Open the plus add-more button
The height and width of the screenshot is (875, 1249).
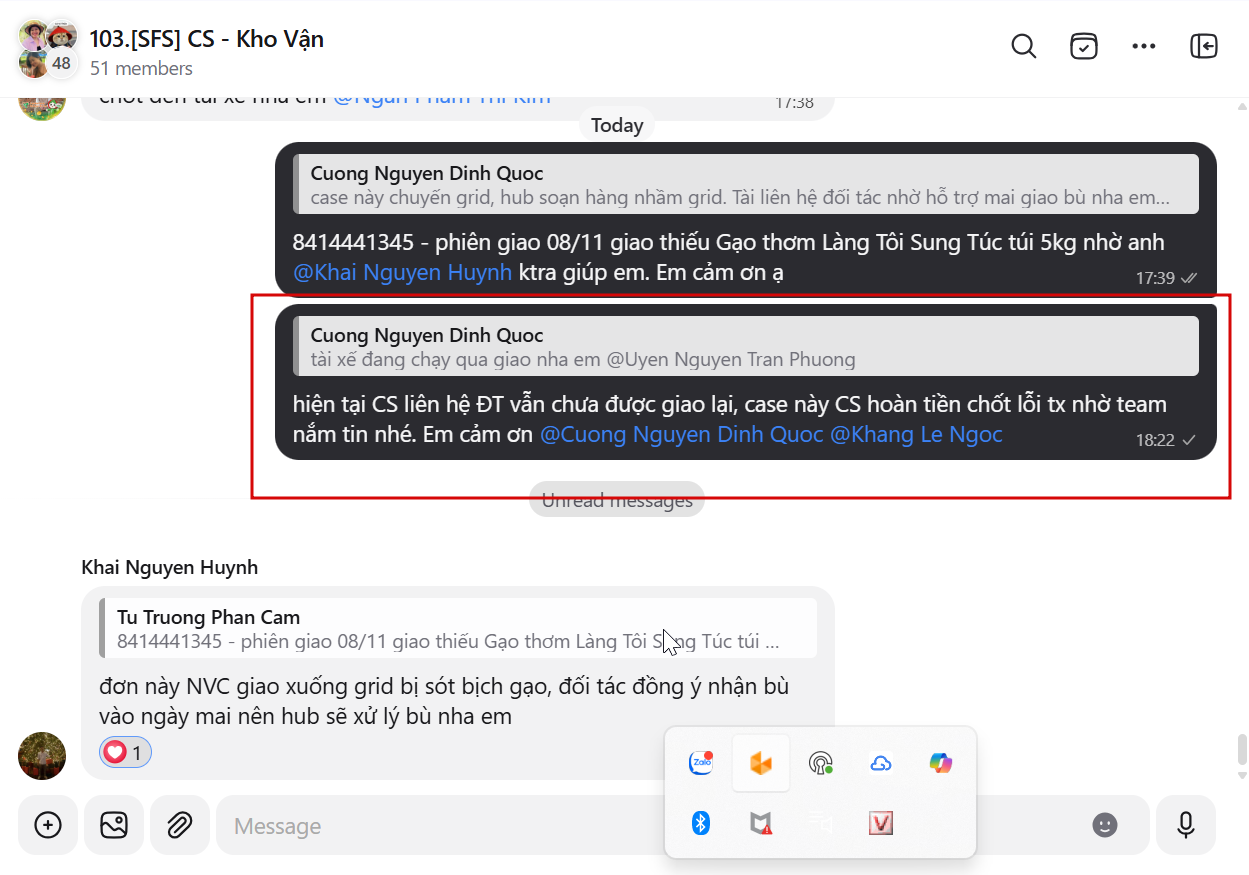click(48, 825)
